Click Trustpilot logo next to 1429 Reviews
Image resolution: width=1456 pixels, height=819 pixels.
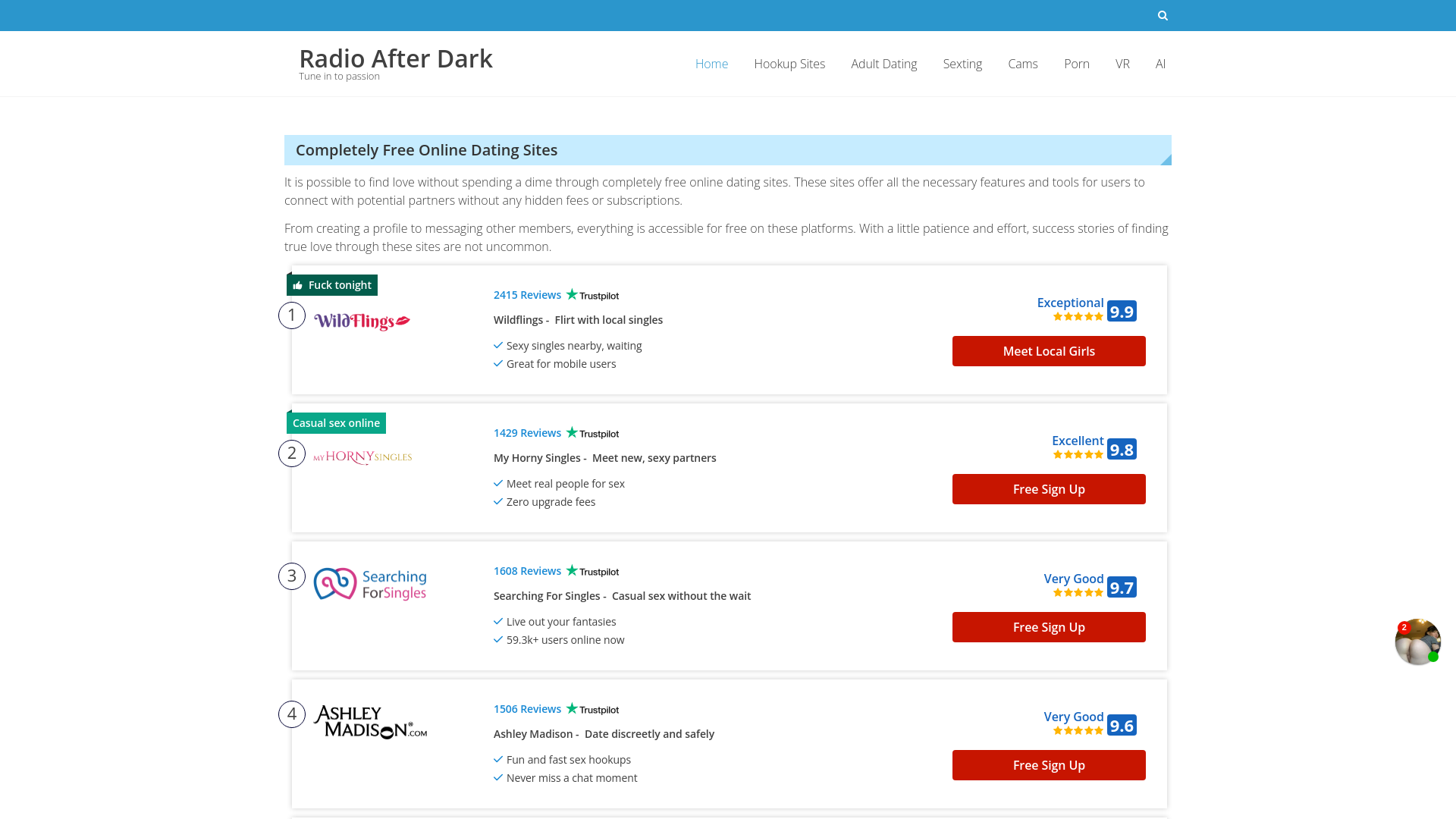[x=592, y=433]
